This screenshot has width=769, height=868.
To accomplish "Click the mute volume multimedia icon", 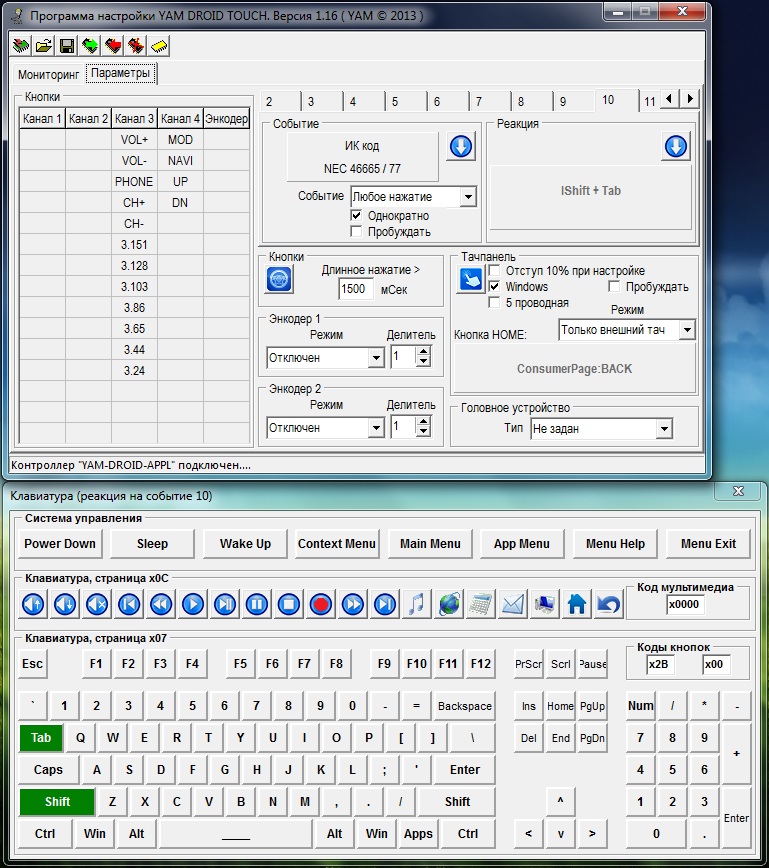I will click(x=96, y=604).
